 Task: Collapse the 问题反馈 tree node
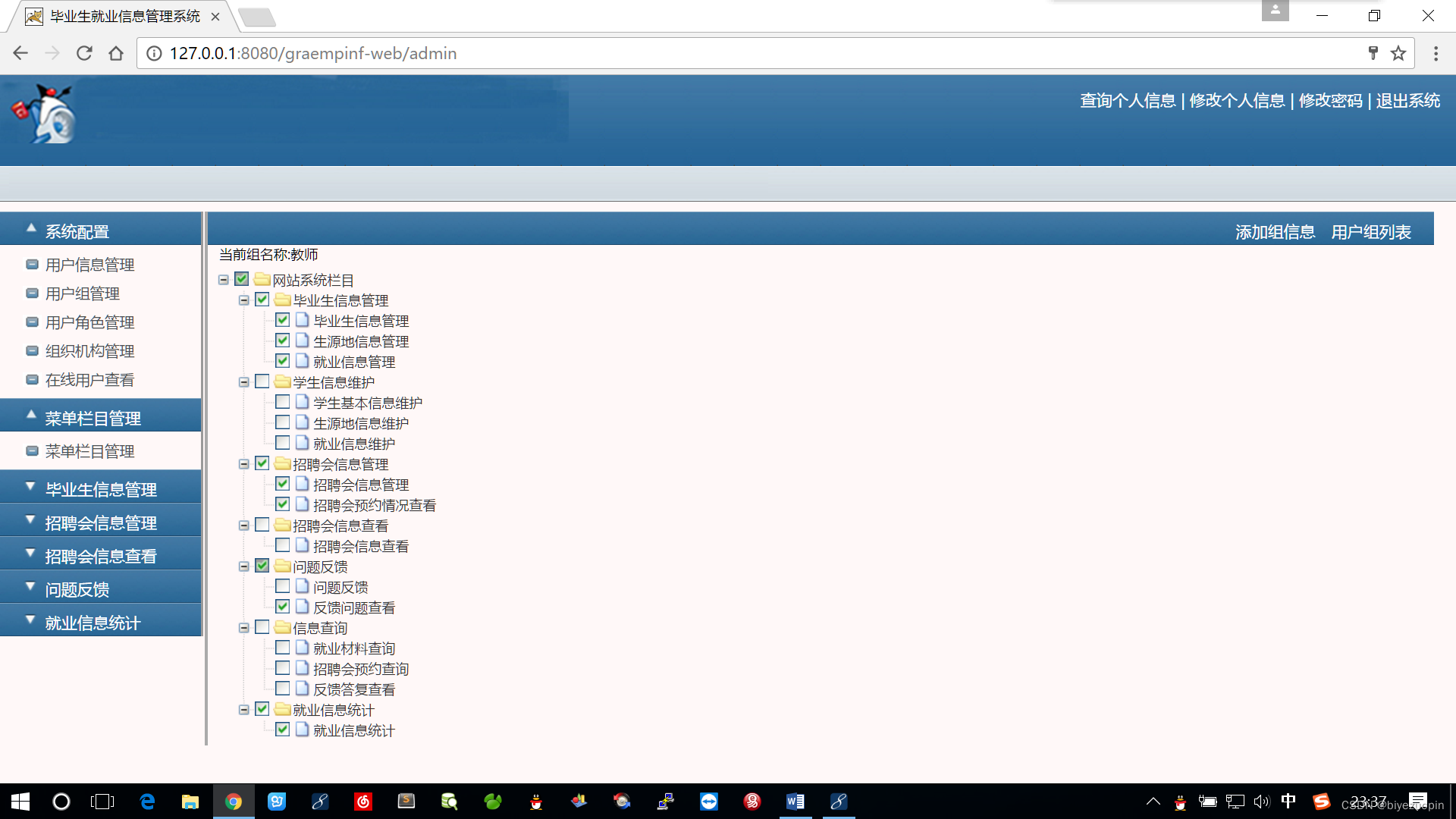tap(244, 566)
